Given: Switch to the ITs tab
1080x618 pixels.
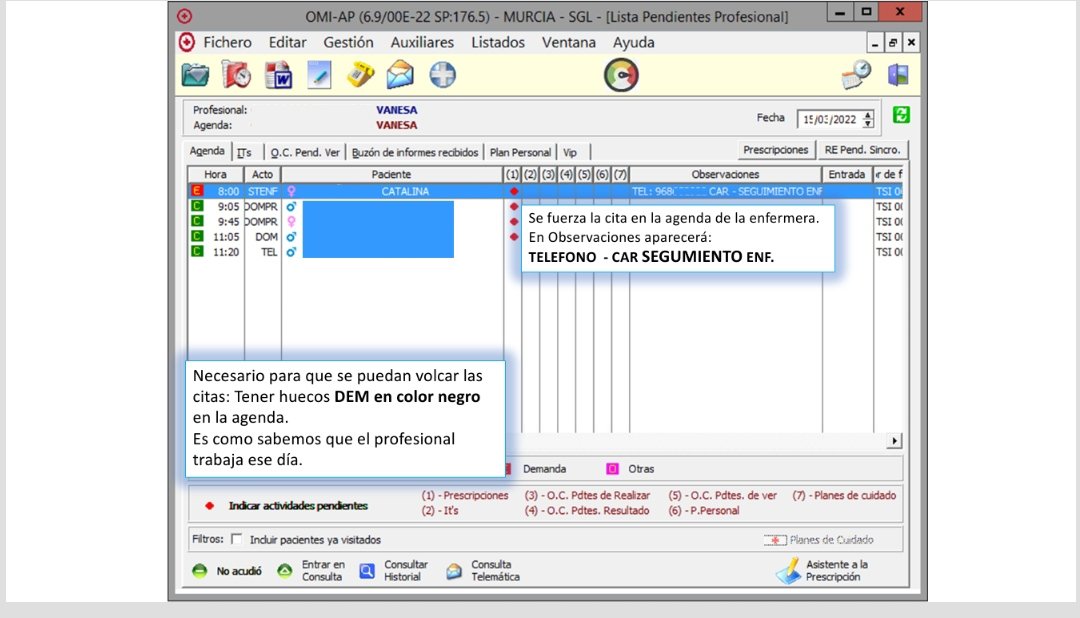Looking at the screenshot, I should click(x=245, y=152).
